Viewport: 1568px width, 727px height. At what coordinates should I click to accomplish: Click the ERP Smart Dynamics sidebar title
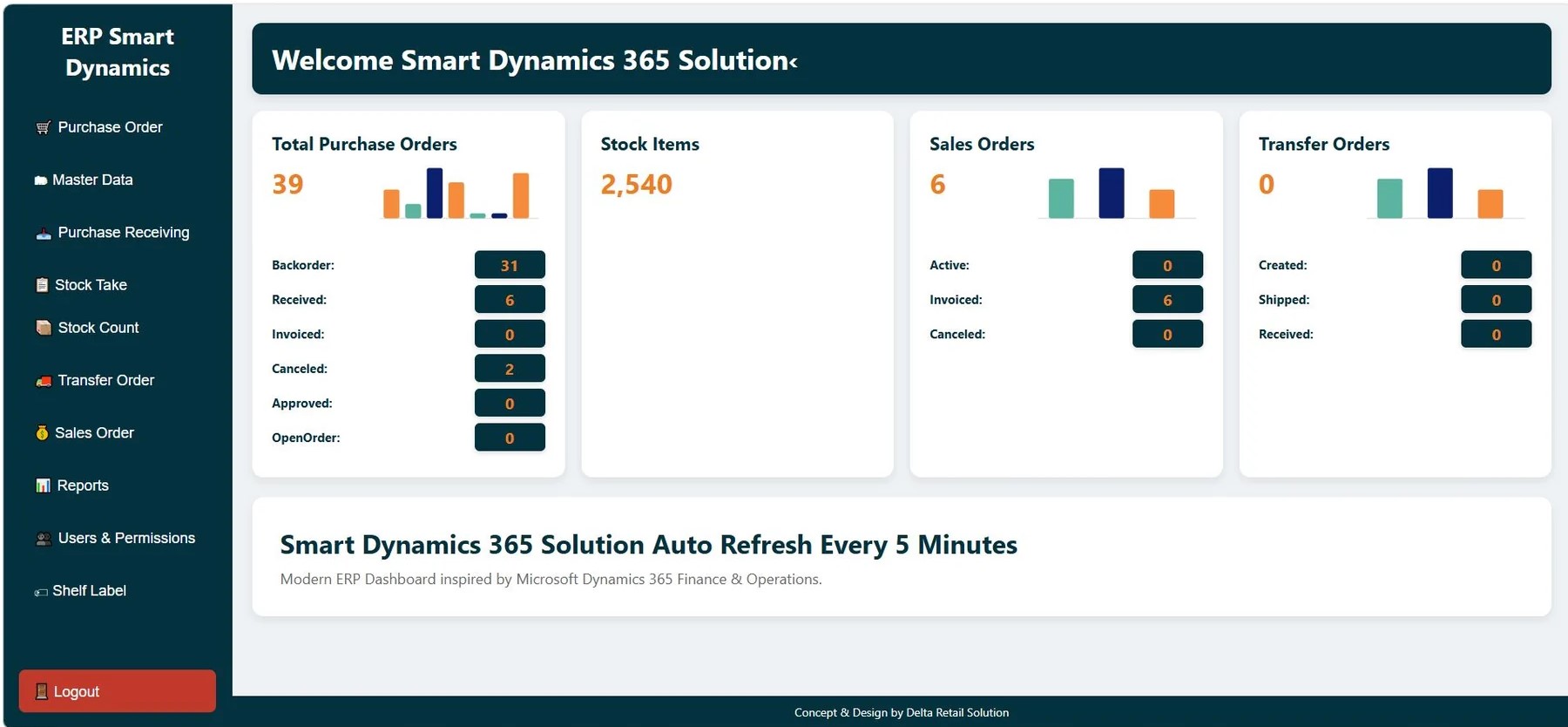[x=118, y=52]
